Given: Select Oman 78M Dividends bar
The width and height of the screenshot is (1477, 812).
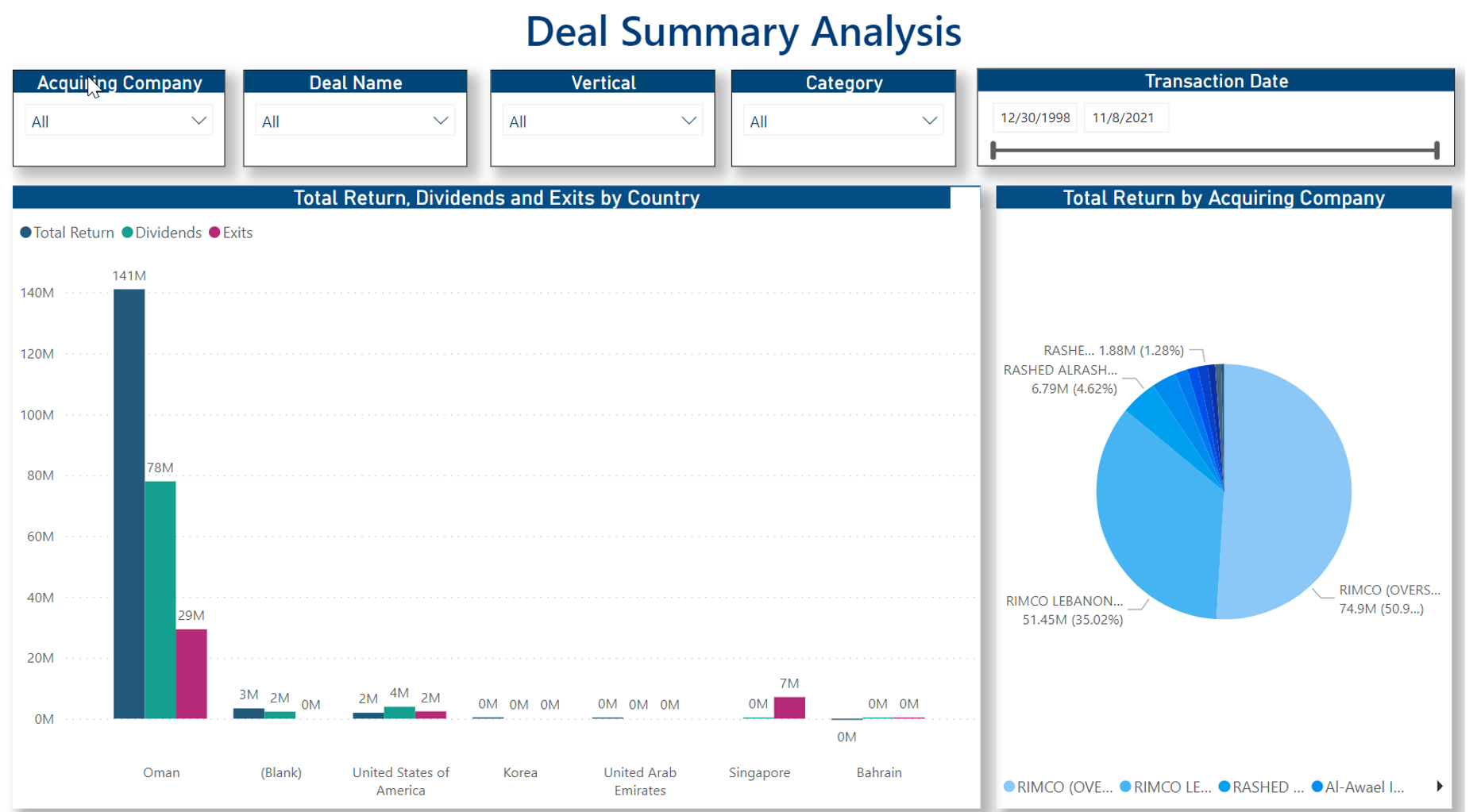Looking at the screenshot, I should [x=160, y=599].
